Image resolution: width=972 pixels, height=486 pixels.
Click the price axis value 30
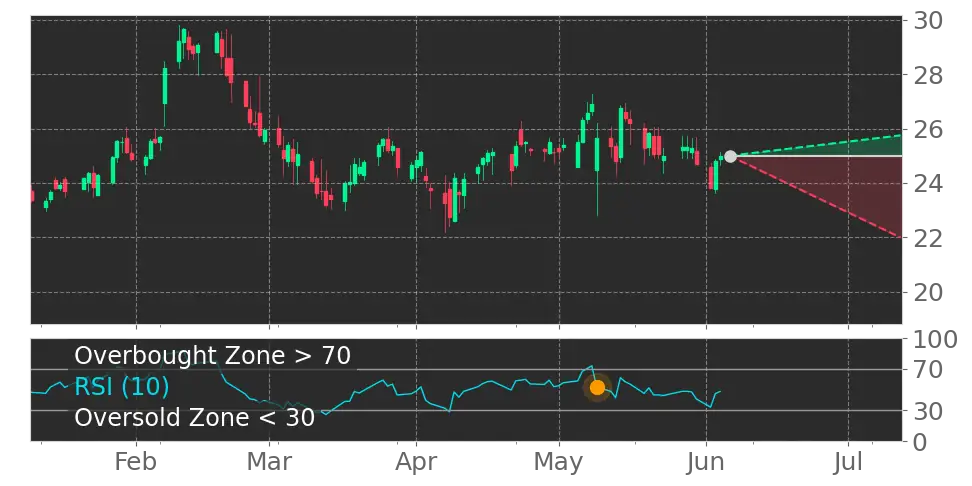tap(928, 21)
